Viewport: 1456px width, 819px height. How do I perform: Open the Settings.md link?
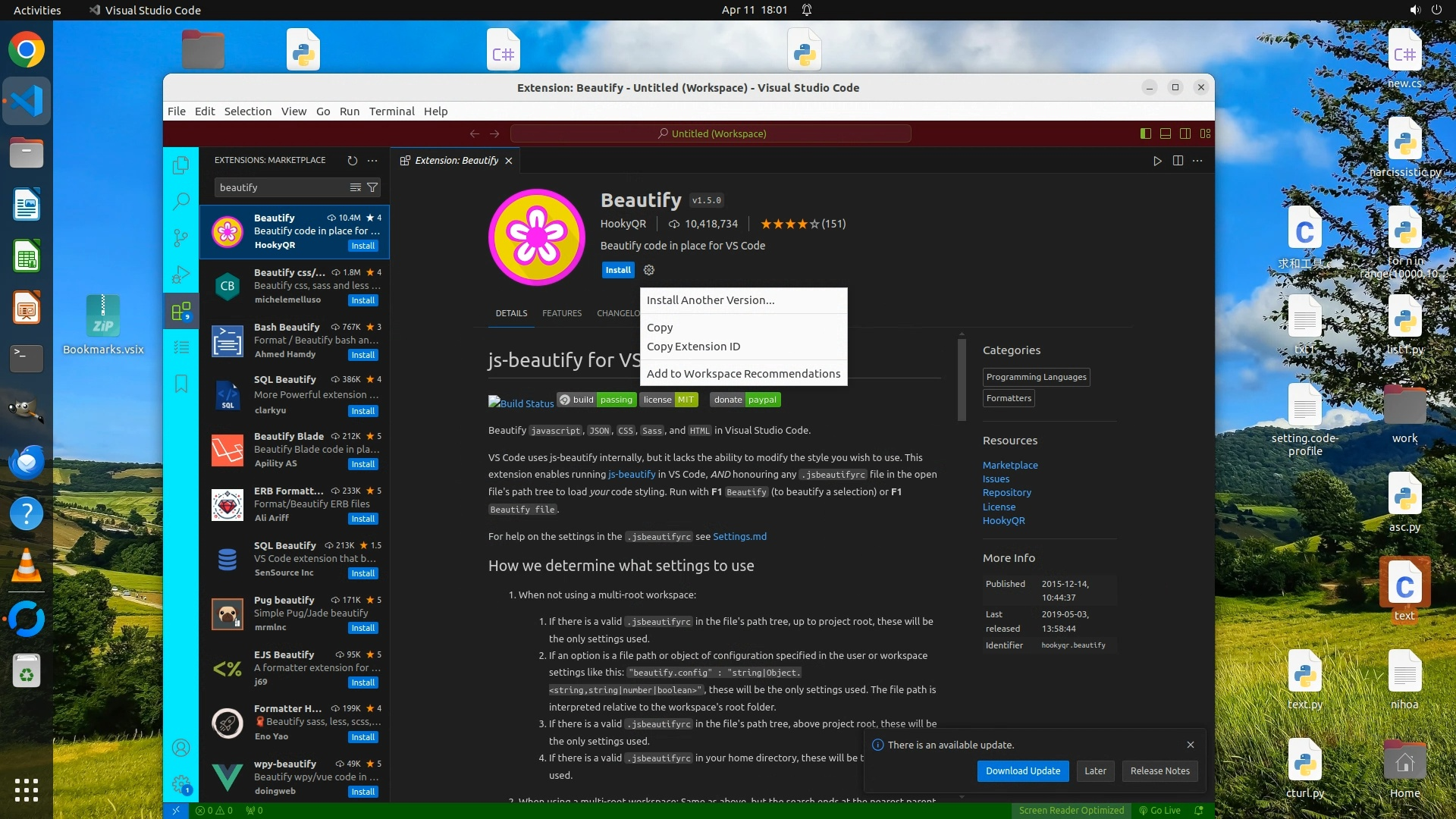[x=739, y=537]
